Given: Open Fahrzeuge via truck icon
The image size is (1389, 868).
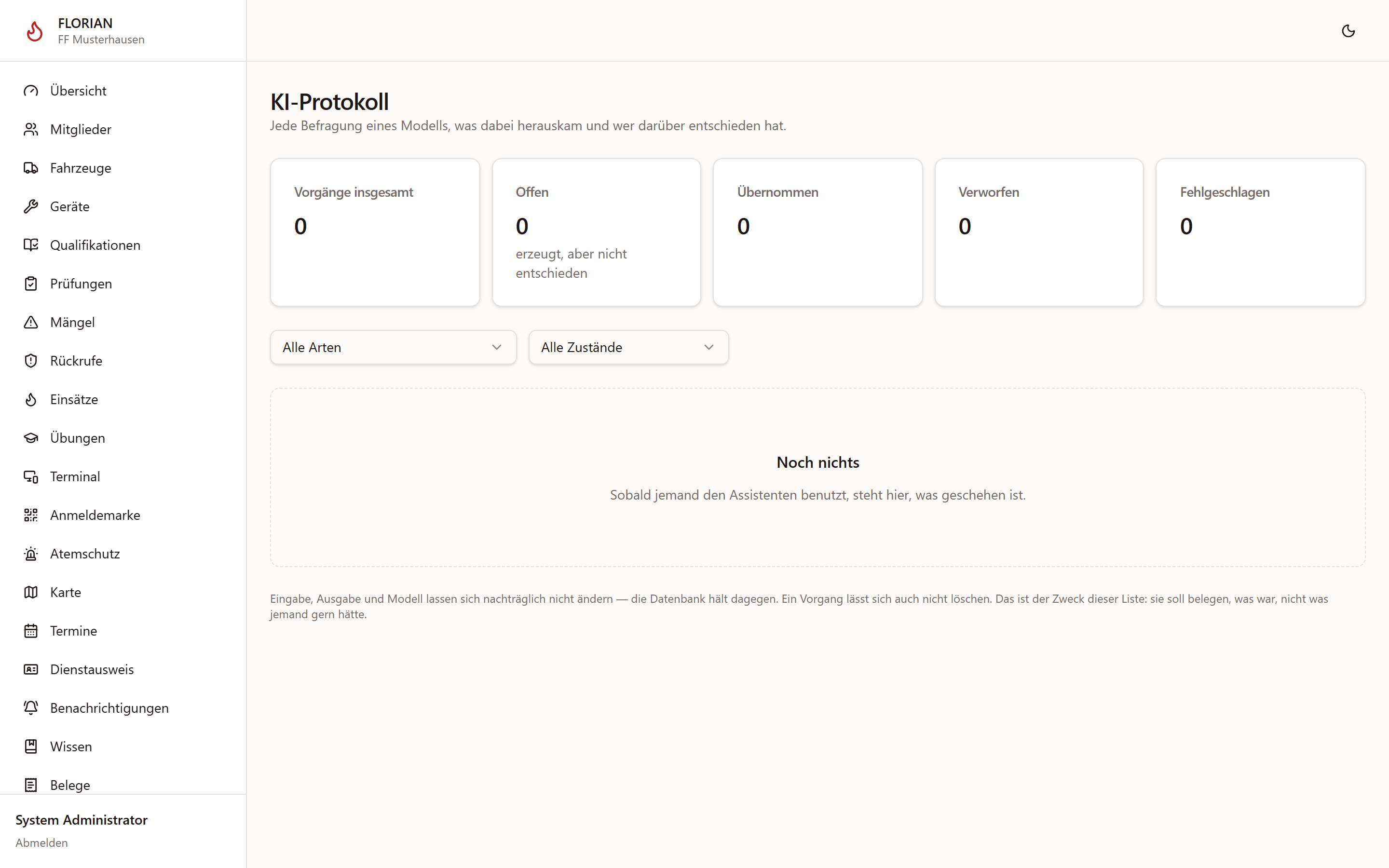Looking at the screenshot, I should pos(31,168).
